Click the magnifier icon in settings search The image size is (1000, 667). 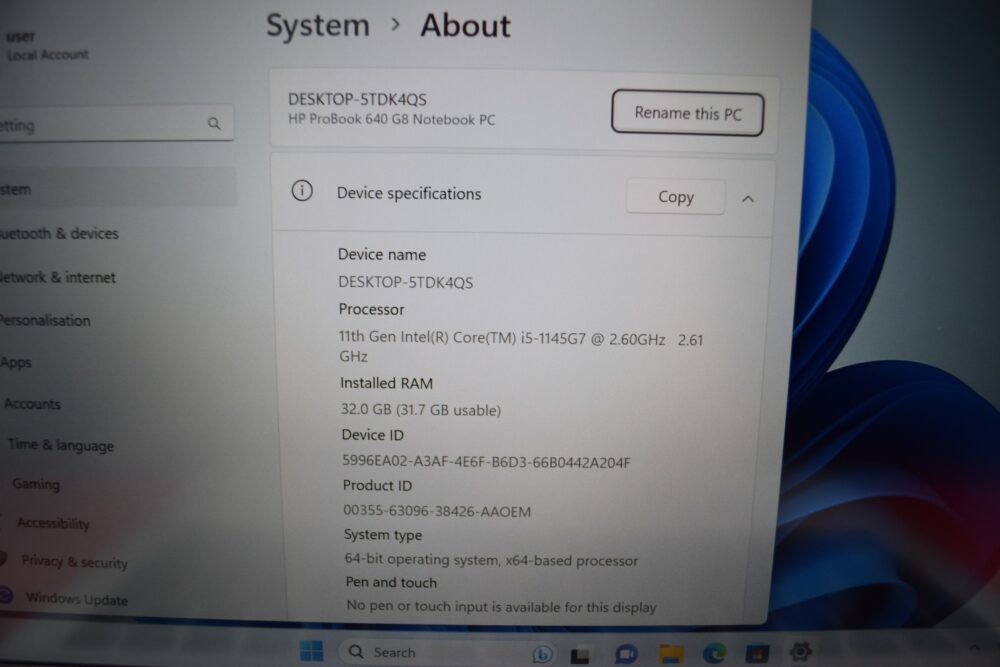(x=214, y=123)
